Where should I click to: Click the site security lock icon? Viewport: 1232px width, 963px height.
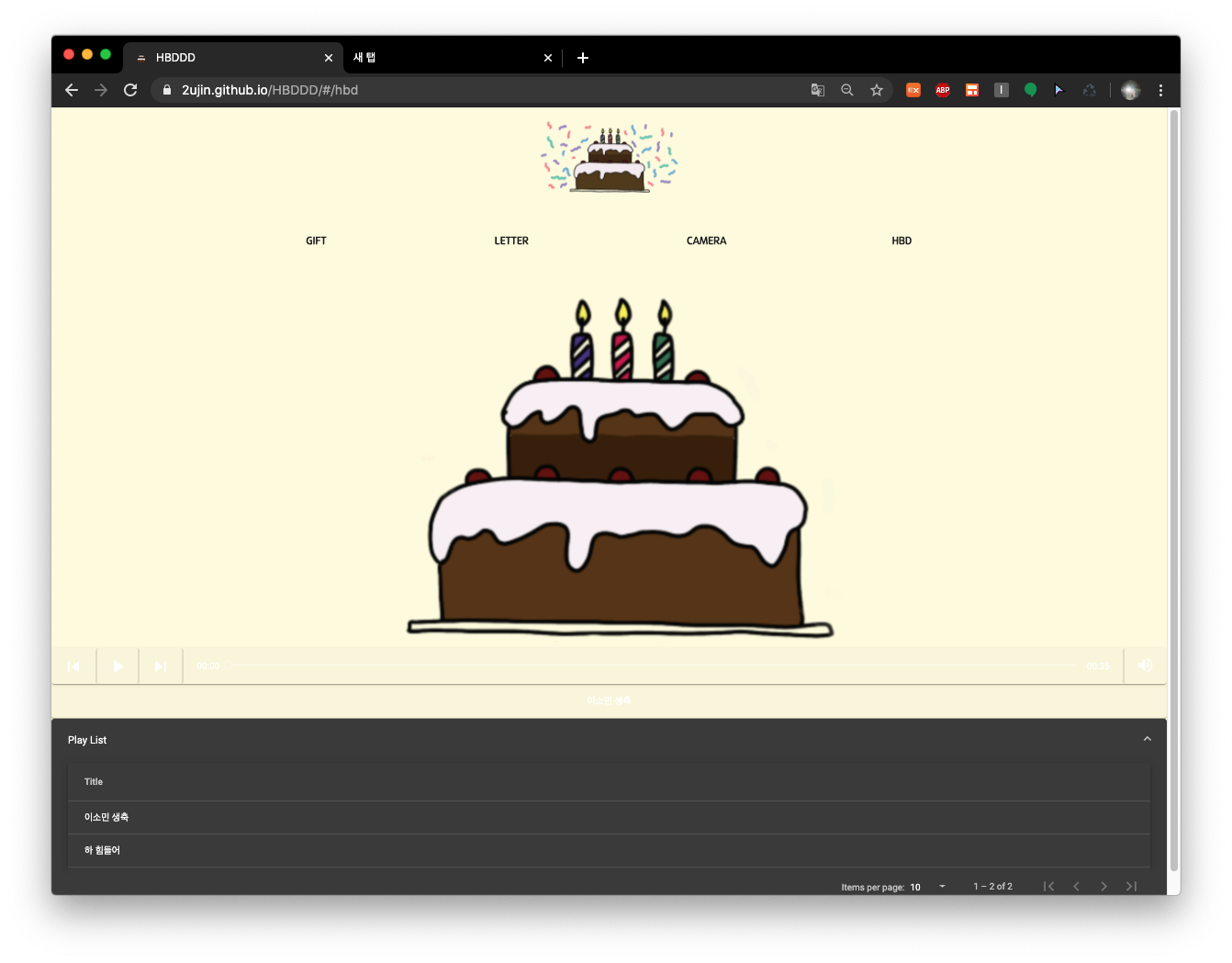(x=166, y=90)
